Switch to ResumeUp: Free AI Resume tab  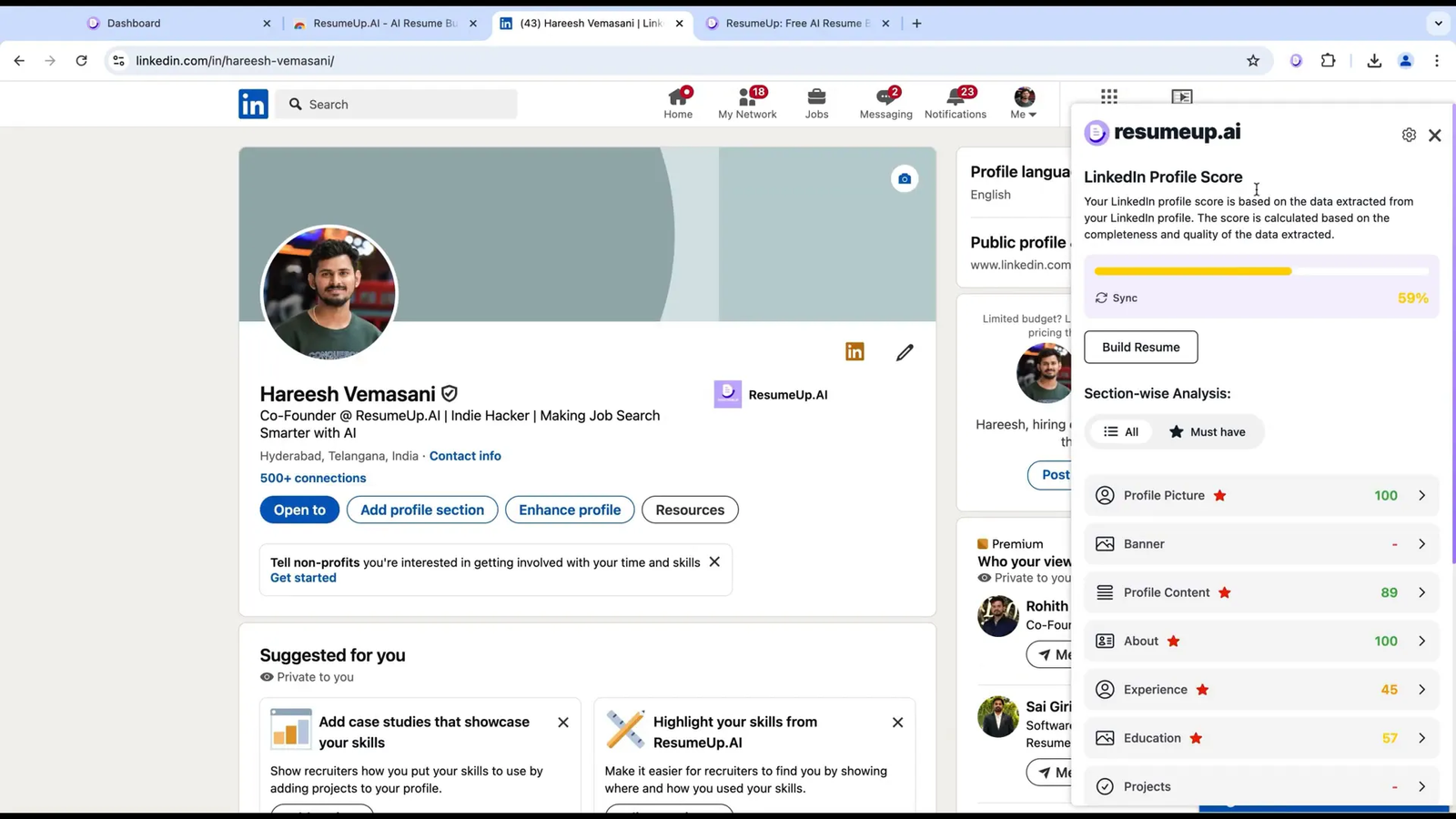click(x=797, y=24)
